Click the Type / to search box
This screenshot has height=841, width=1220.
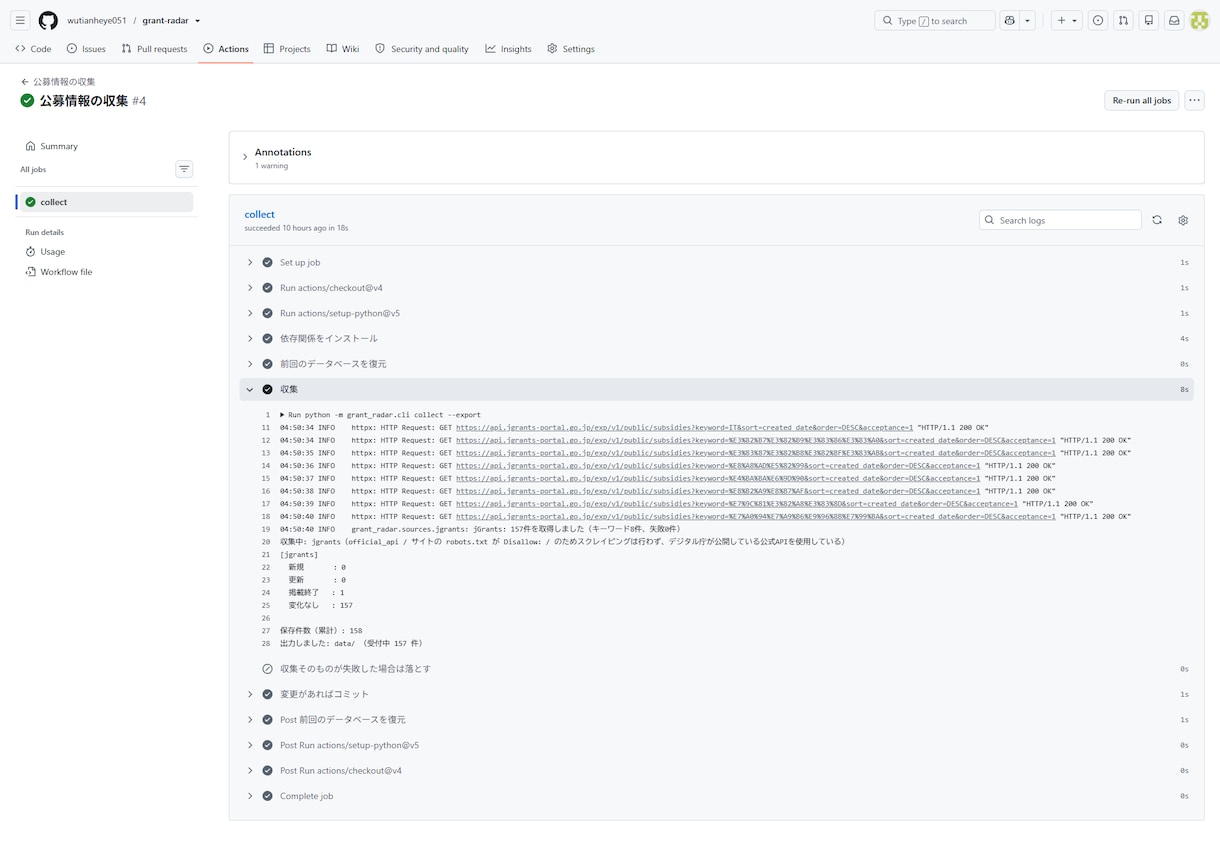point(934,20)
